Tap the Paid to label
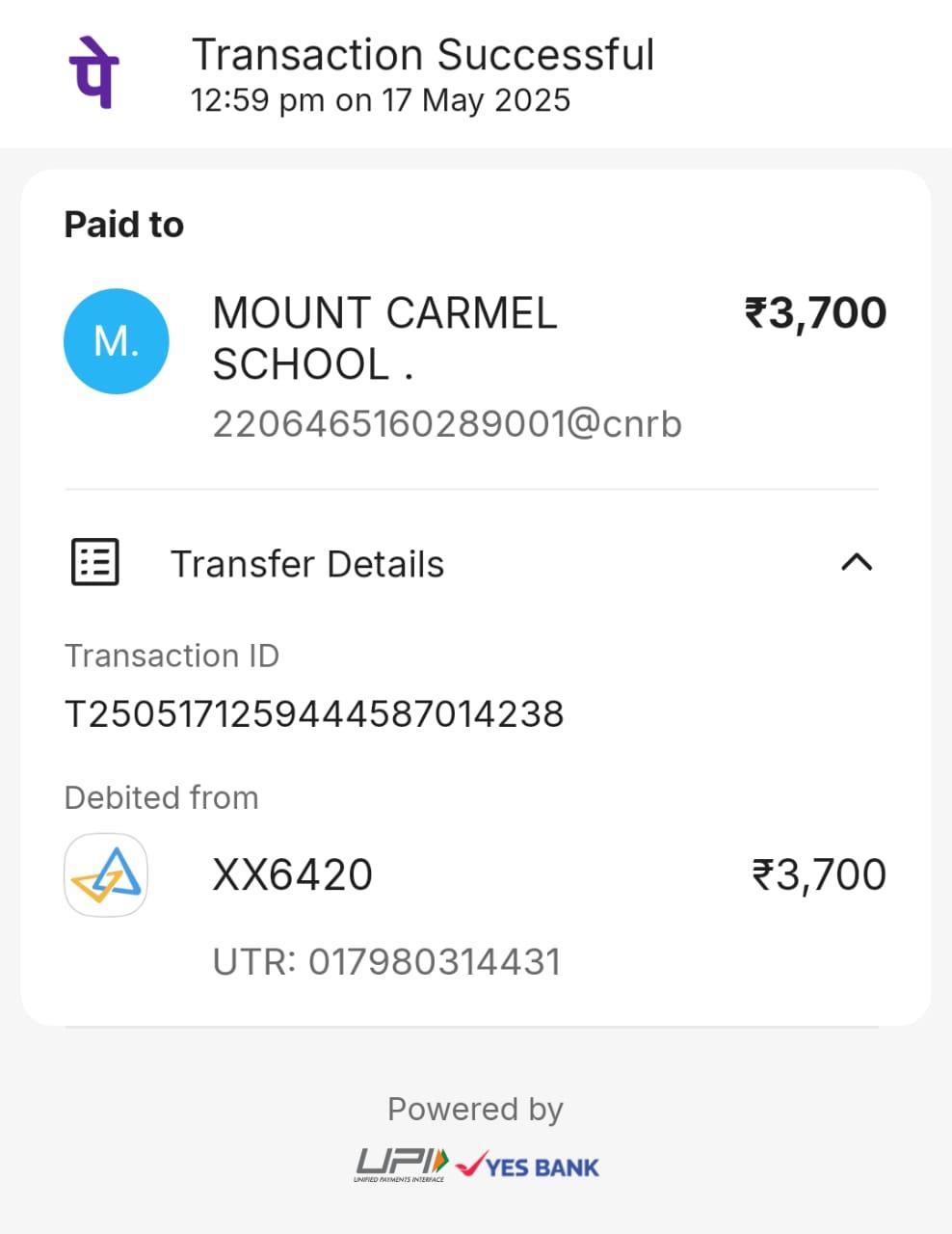952x1234 pixels. click(123, 225)
